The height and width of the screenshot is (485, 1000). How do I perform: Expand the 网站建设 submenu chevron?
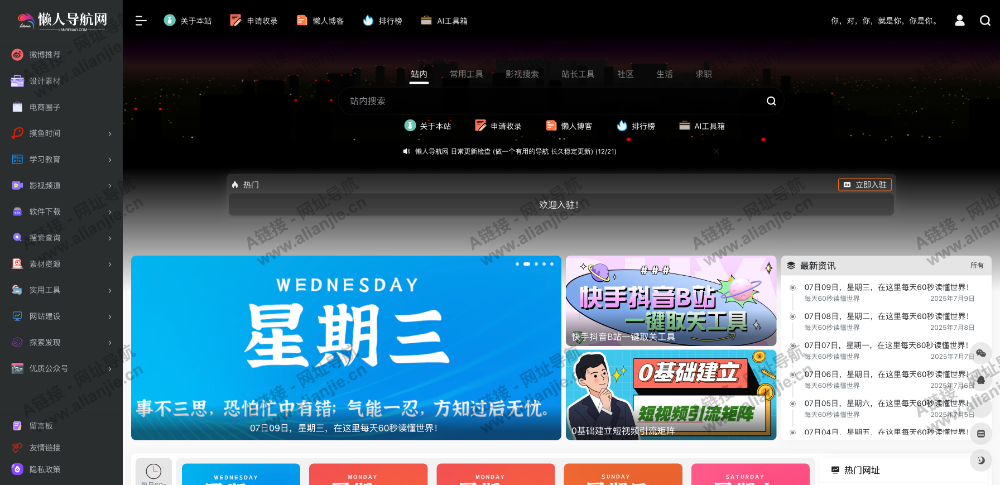click(110, 316)
